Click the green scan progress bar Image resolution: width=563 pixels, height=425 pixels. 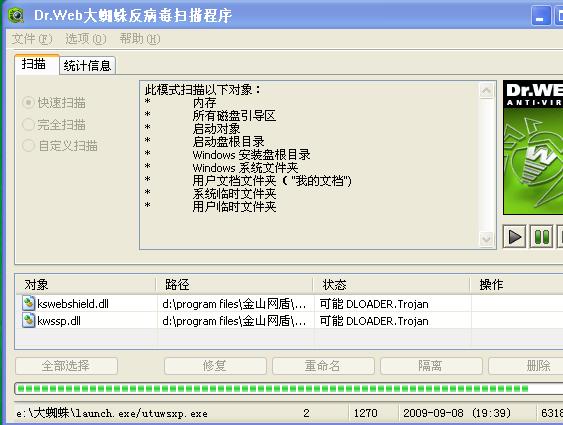[289, 388]
